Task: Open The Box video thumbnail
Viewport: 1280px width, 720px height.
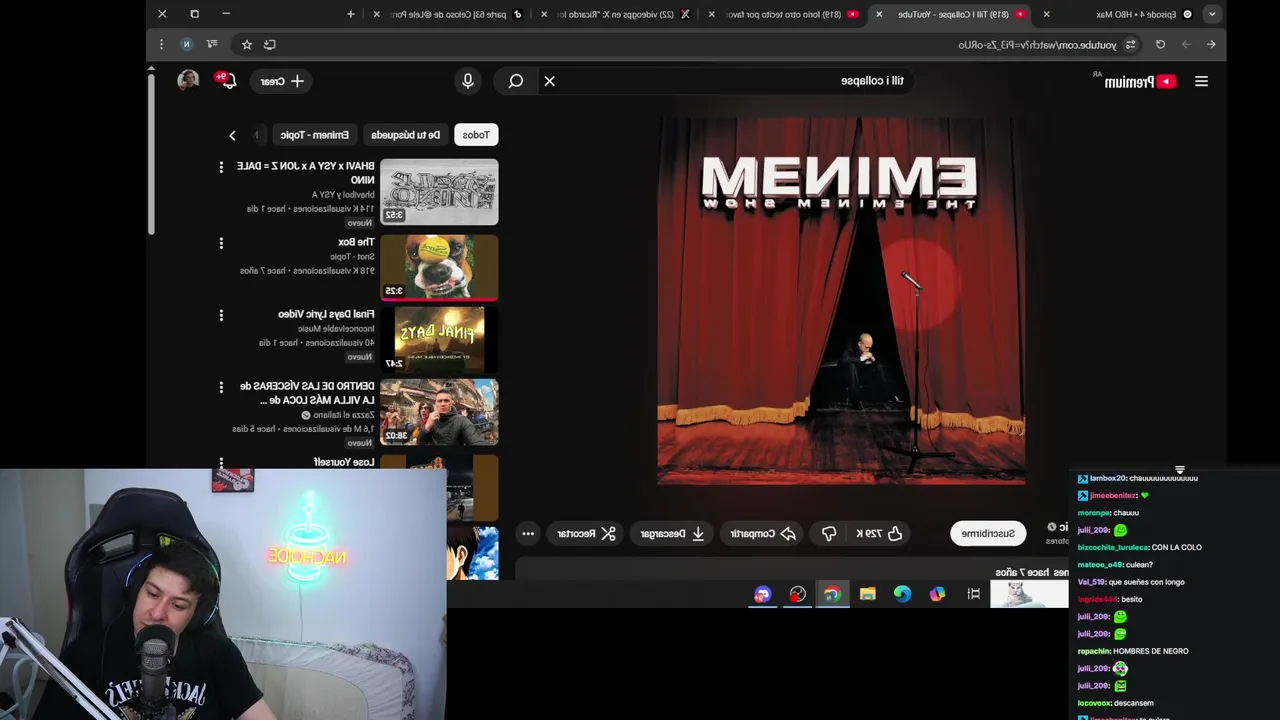Action: pos(439,267)
